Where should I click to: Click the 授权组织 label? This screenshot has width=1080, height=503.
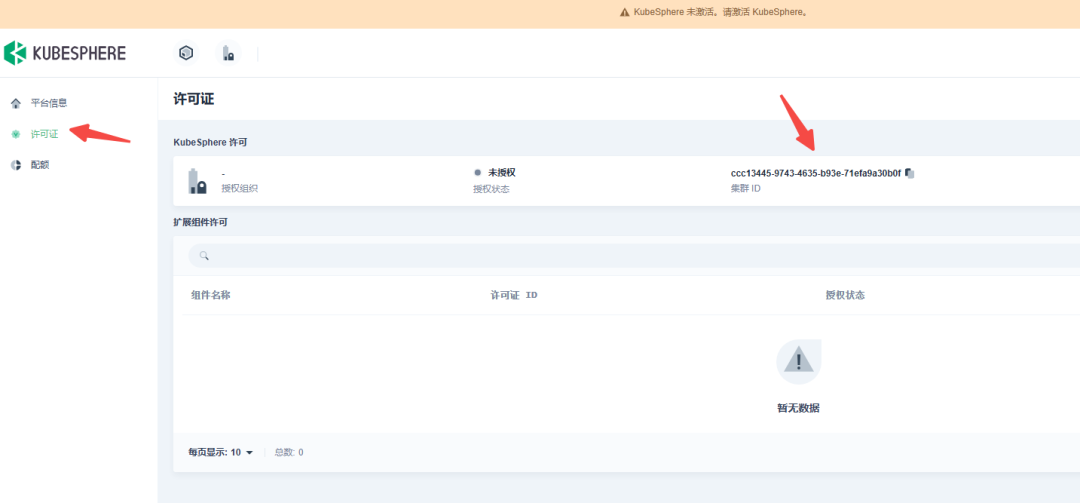(x=239, y=188)
